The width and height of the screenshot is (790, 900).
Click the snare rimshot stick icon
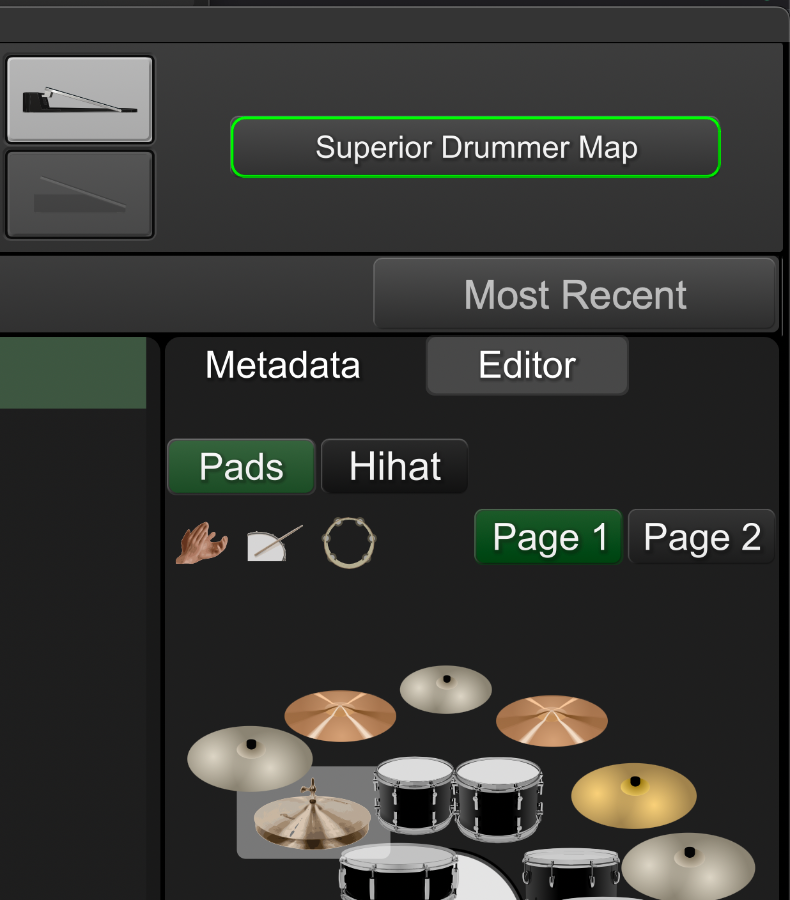(274, 543)
